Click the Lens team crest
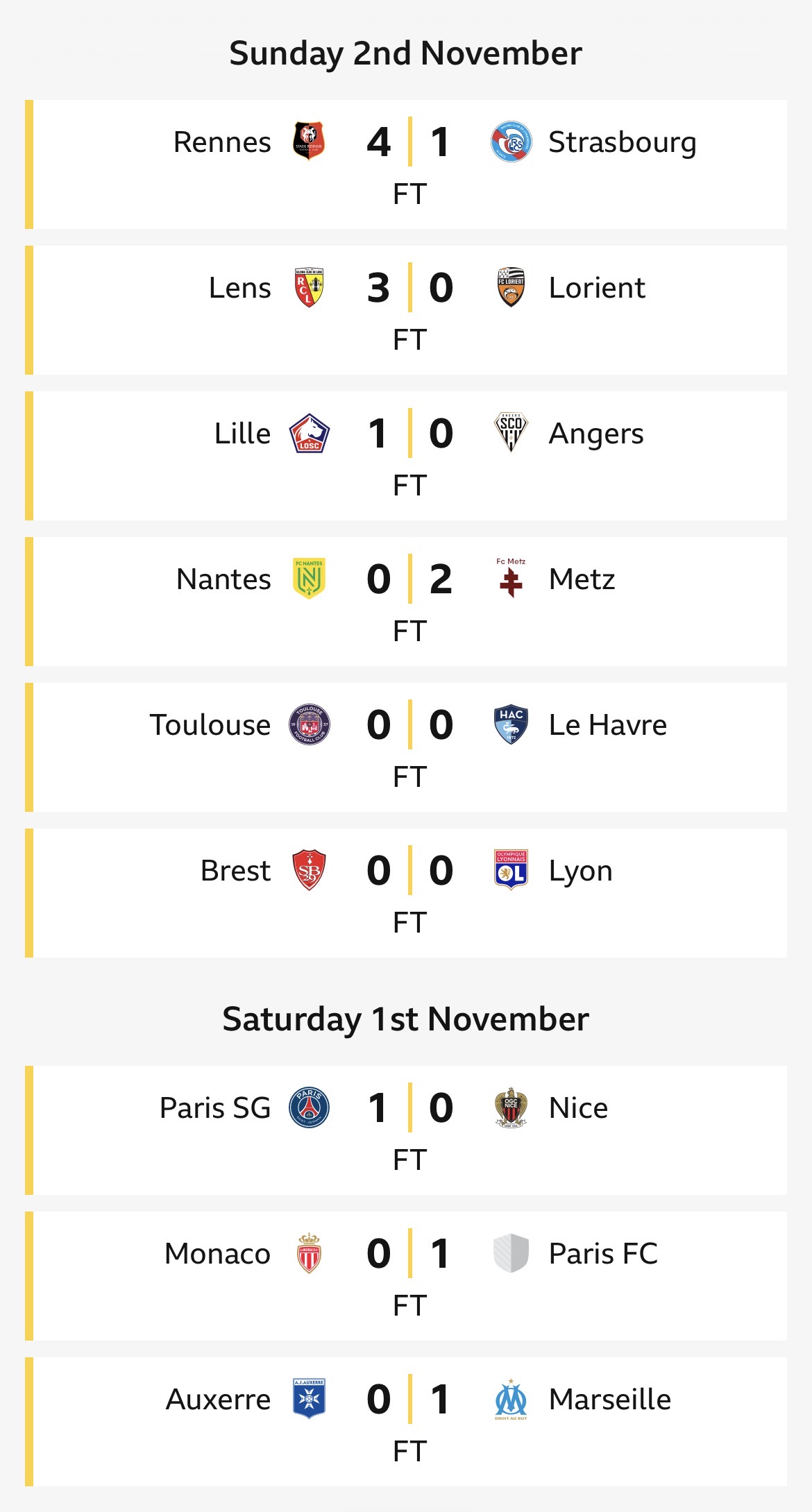The height and width of the screenshot is (1512, 812). pos(309,287)
